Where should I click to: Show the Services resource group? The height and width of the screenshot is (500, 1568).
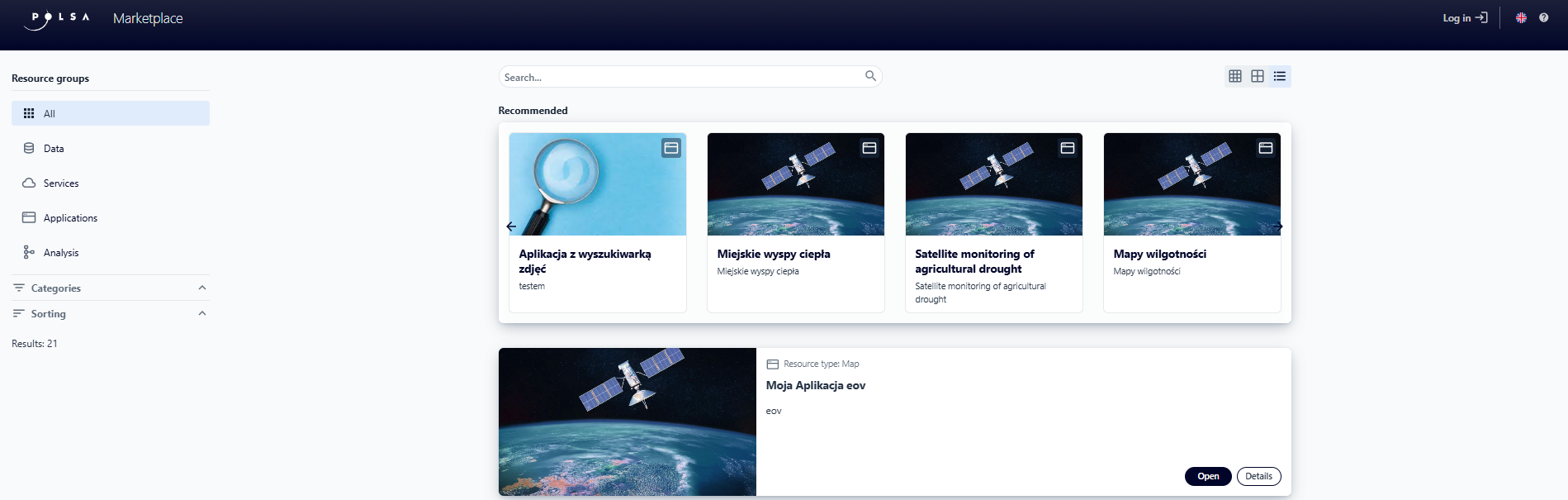coord(61,183)
